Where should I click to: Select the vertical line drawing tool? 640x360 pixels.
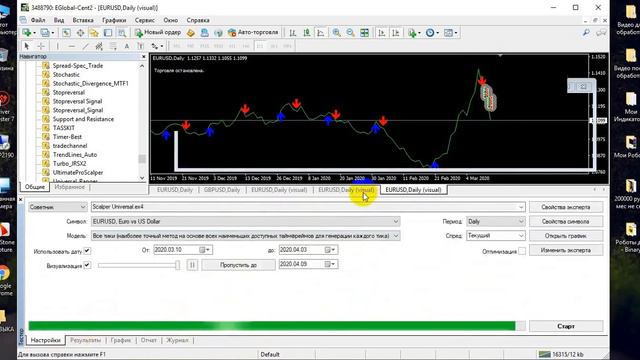coord(58,46)
